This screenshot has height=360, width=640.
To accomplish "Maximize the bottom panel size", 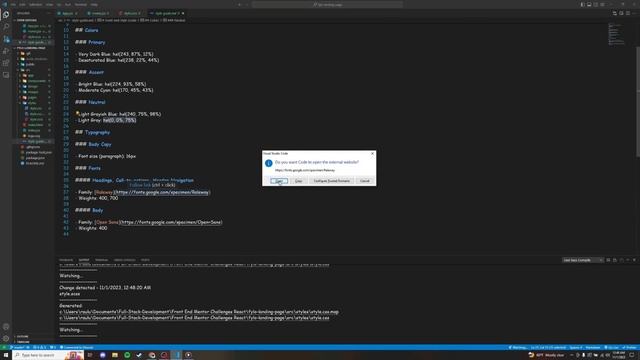I will coord(628,260).
